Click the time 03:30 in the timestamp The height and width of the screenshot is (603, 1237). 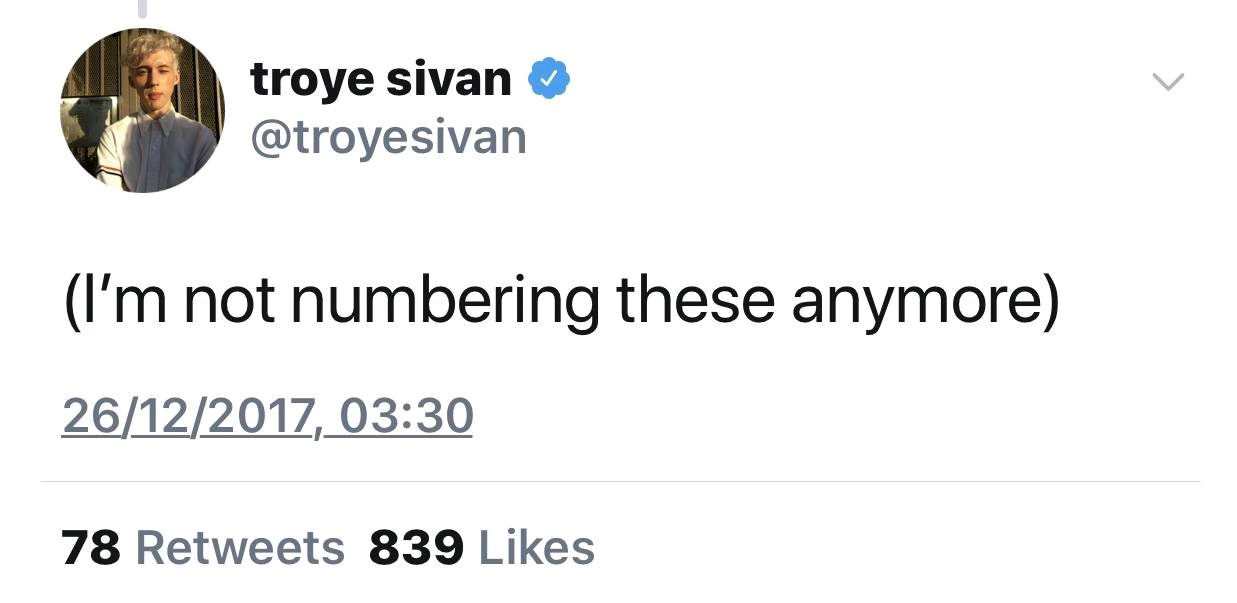tap(406, 416)
